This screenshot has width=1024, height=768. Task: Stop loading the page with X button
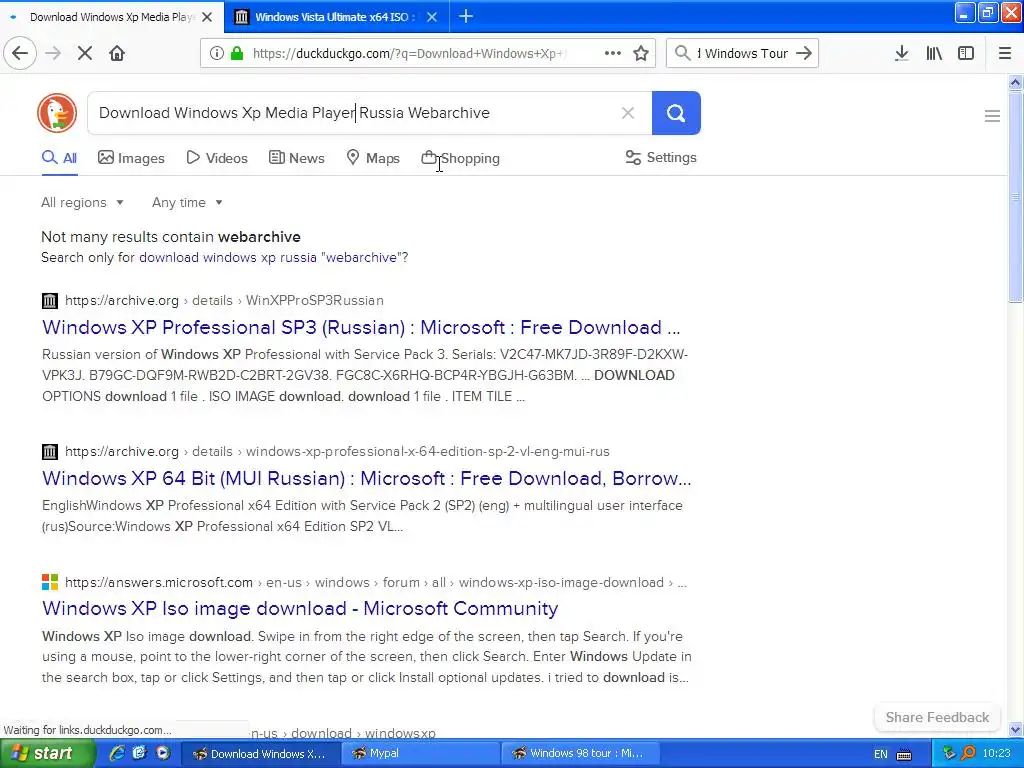[x=85, y=53]
